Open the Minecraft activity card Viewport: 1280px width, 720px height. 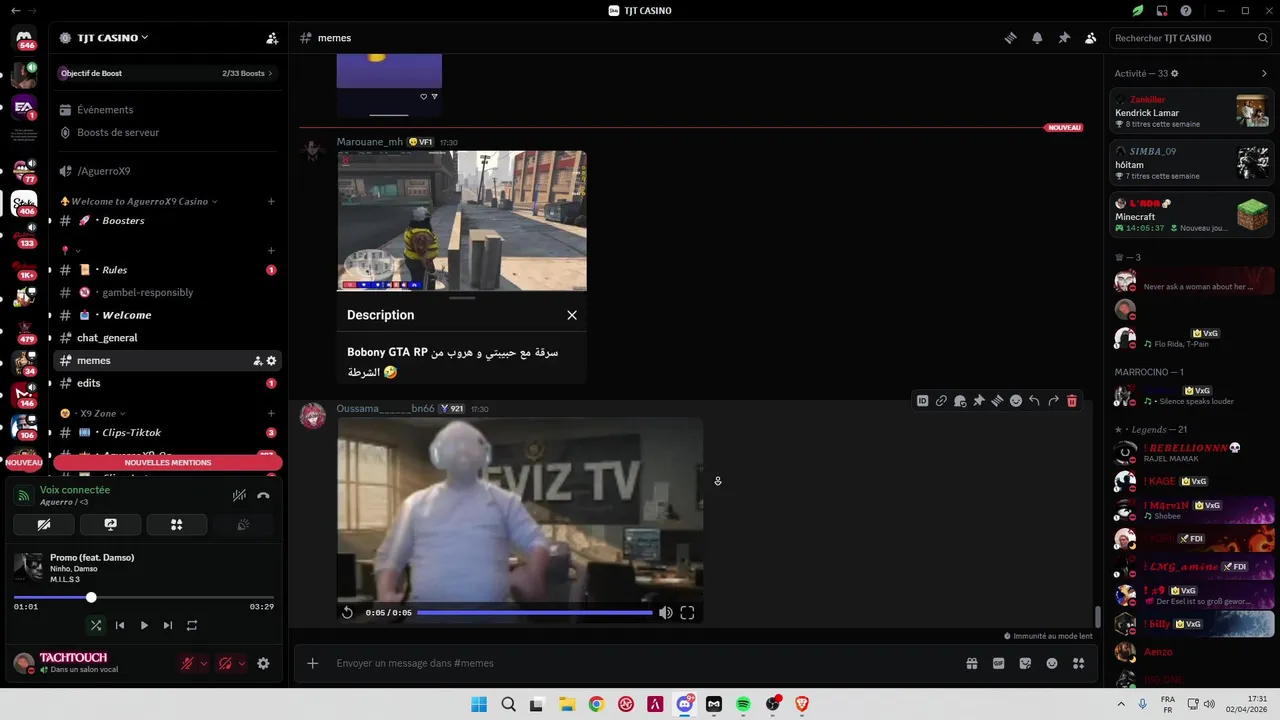[1192, 215]
